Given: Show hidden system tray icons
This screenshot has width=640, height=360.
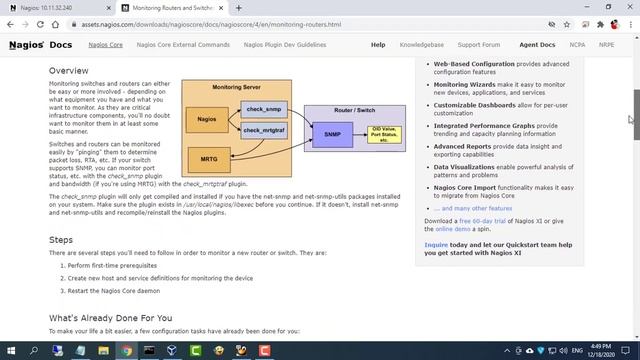Looking at the screenshot, I should (507, 351).
